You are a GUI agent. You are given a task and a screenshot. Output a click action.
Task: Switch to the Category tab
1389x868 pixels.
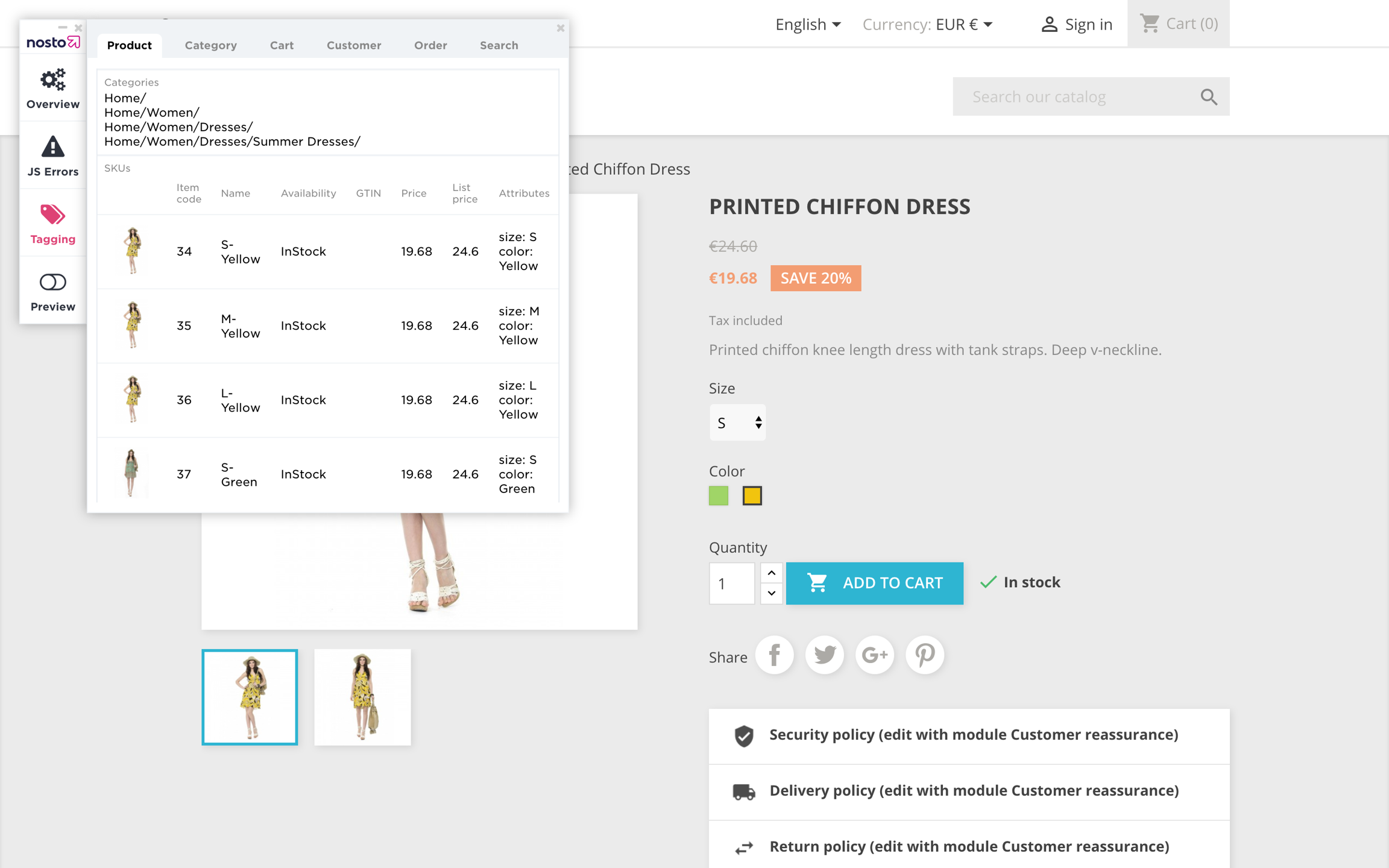pos(210,45)
